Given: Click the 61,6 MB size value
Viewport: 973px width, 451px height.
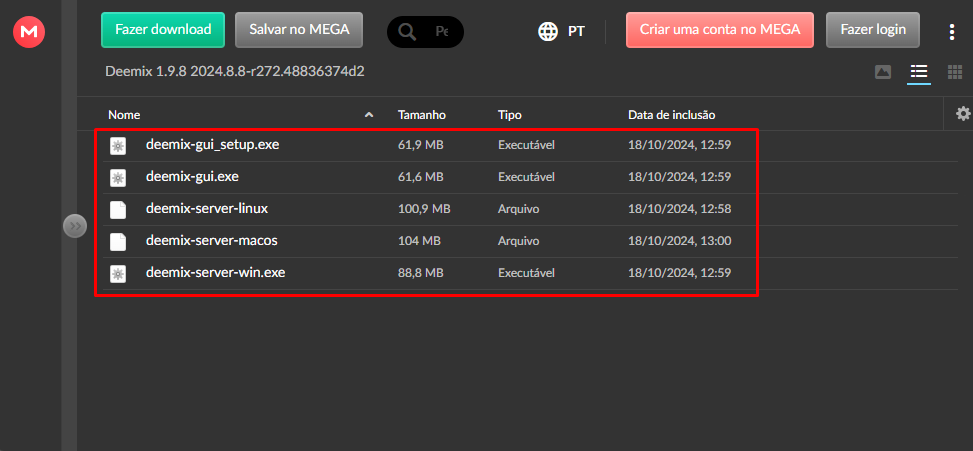Looking at the screenshot, I should point(421,177).
